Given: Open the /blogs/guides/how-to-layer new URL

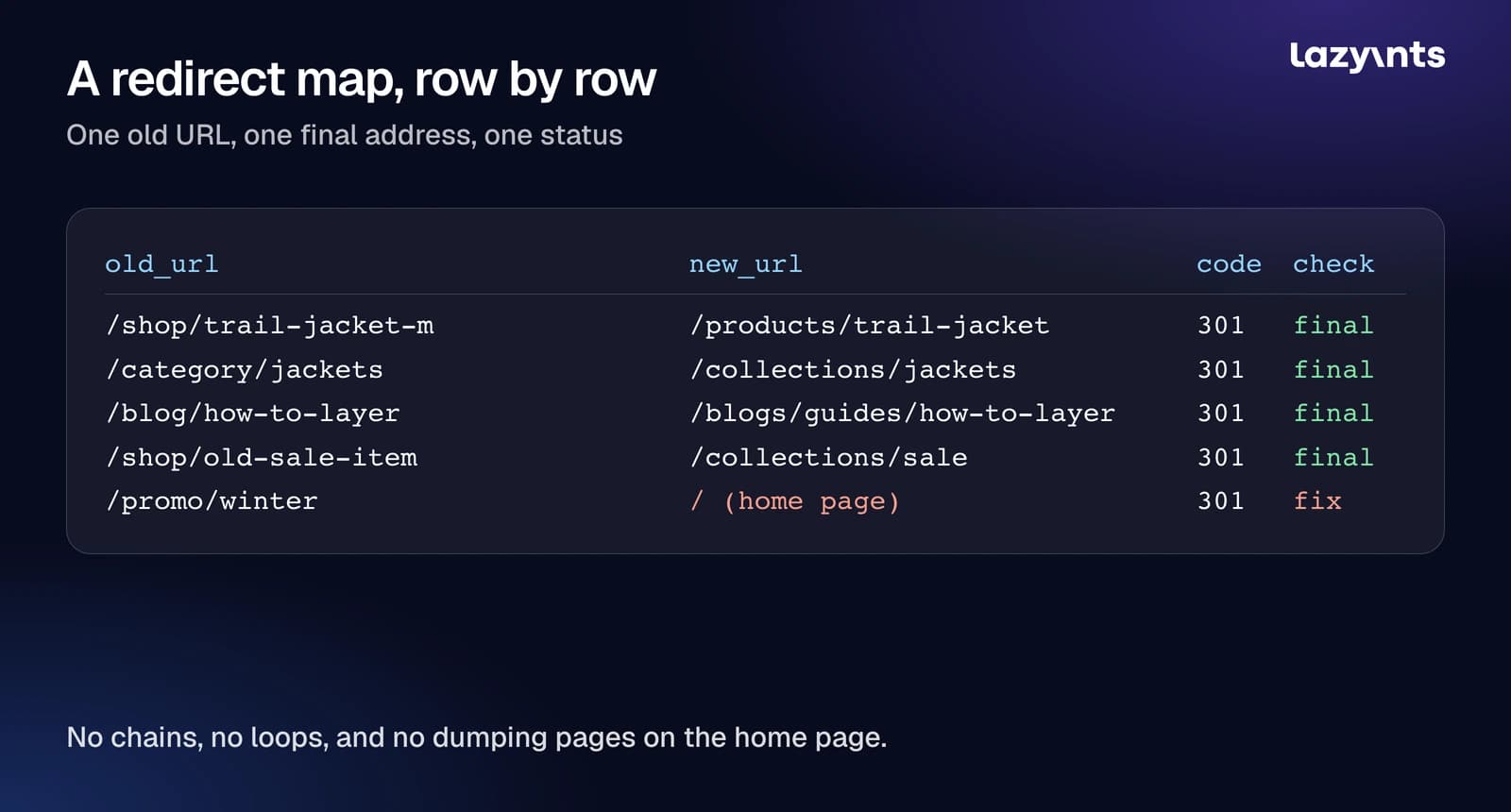Looking at the screenshot, I should pyautogui.click(x=903, y=414).
